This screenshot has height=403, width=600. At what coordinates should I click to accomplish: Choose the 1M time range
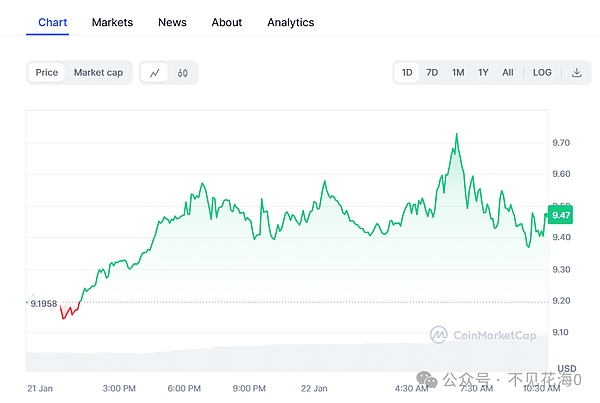(458, 73)
